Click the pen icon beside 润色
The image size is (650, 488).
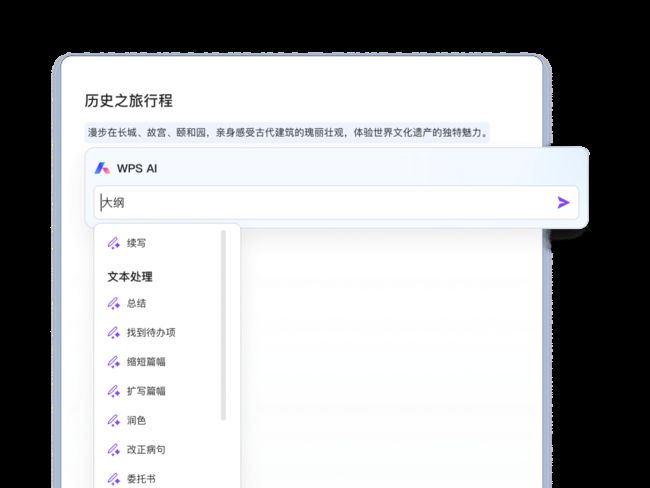pos(114,420)
